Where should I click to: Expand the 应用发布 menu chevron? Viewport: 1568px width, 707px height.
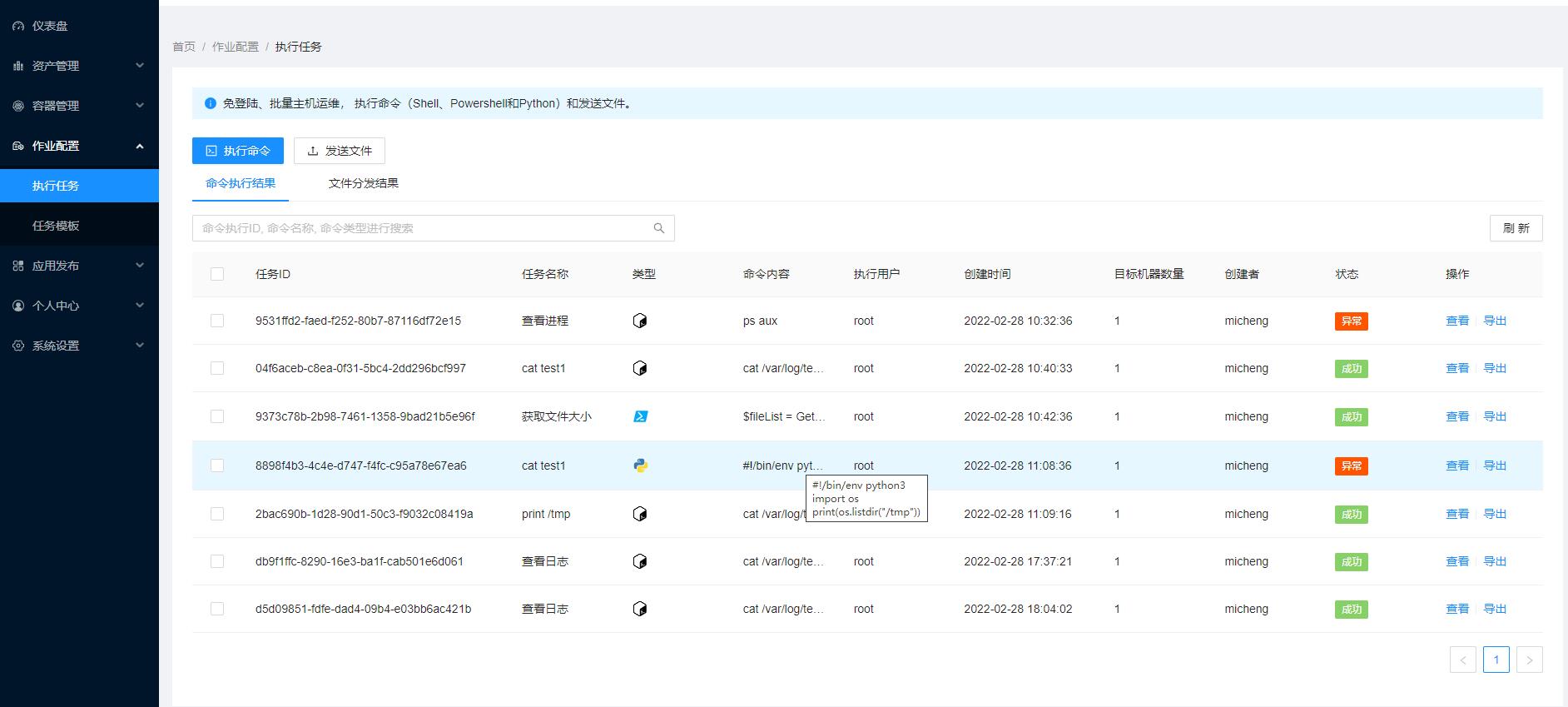pos(140,266)
